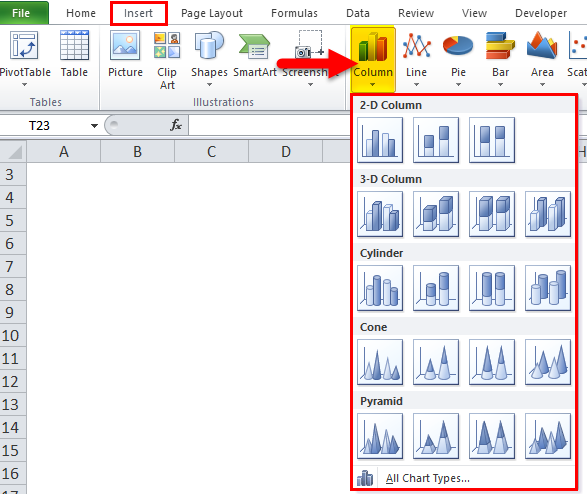The width and height of the screenshot is (587, 494).
Task: Select column C header
Action: pos(212,152)
